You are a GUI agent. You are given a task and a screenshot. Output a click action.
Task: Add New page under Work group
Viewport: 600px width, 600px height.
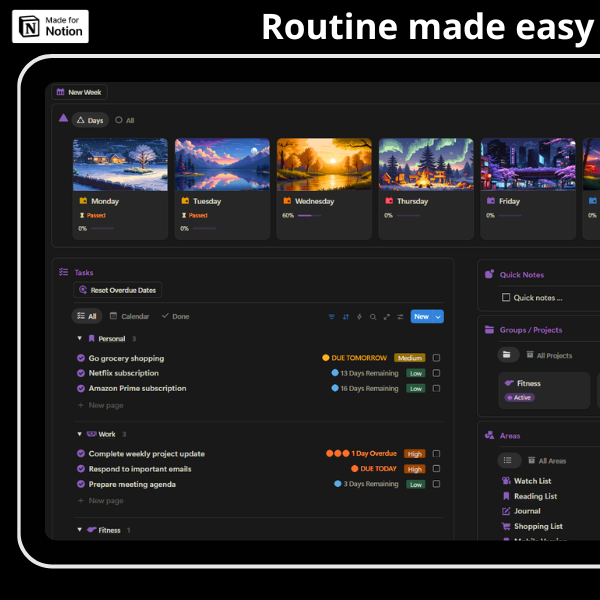point(101,501)
